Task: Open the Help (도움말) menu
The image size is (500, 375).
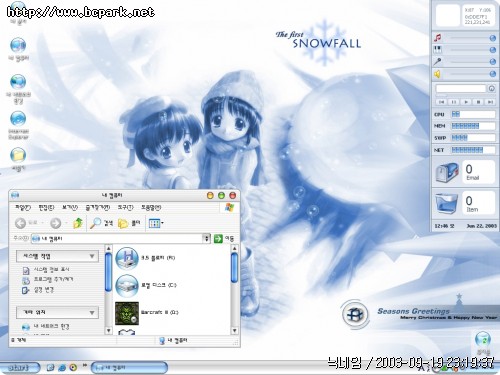Action: (x=151, y=208)
